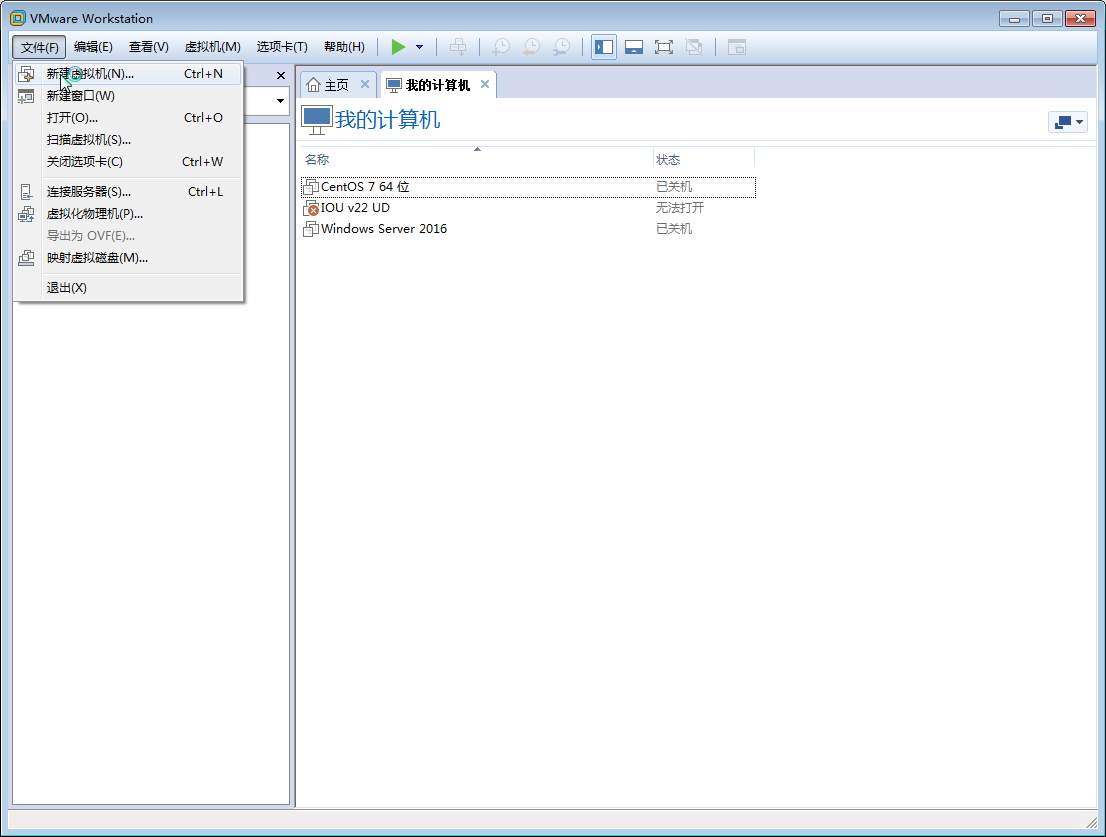
Task: Click the VMware Workstation title bar icon
Action: coord(18,18)
